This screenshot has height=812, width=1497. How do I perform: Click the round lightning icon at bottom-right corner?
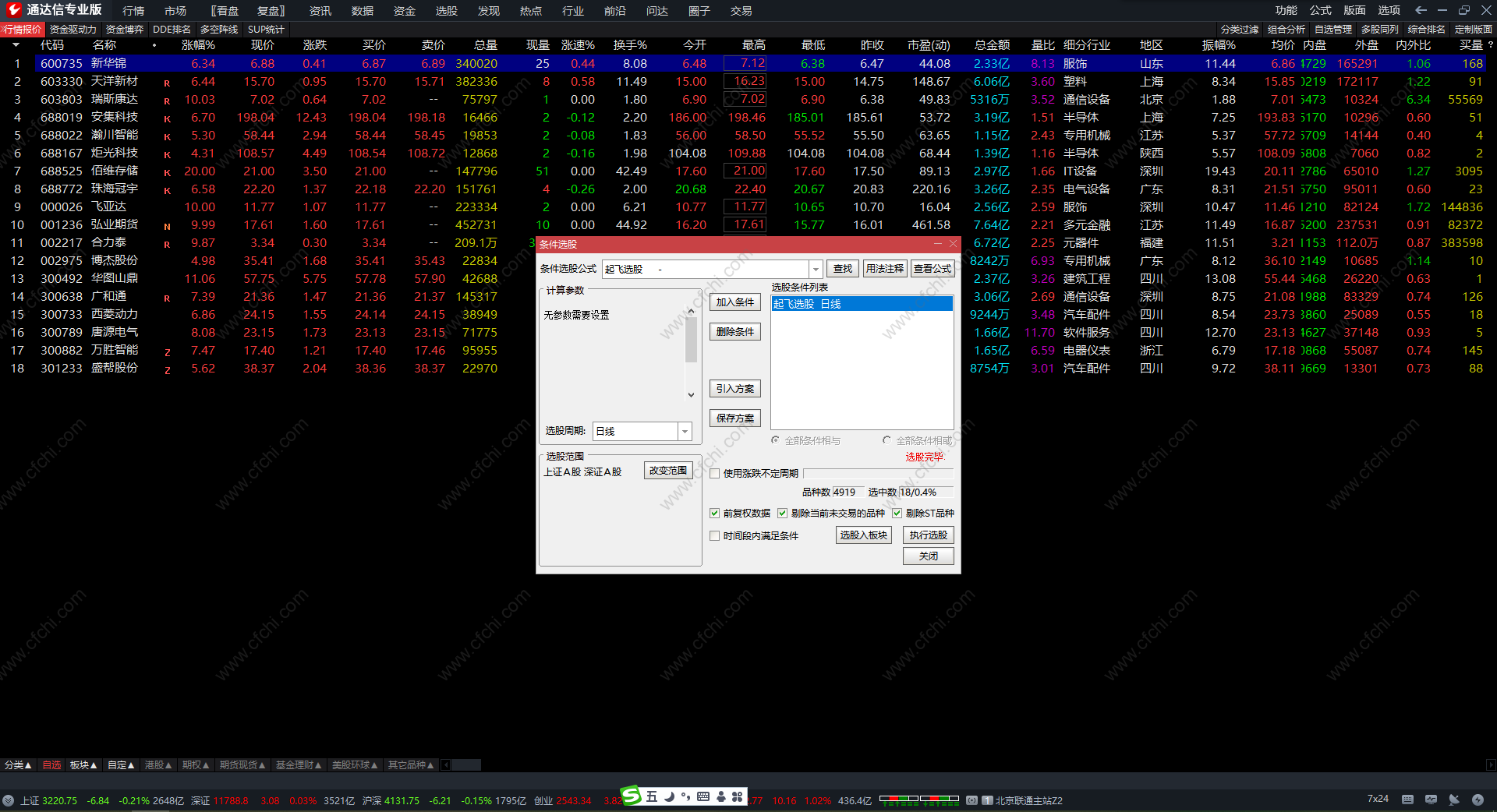(x=1478, y=800)
